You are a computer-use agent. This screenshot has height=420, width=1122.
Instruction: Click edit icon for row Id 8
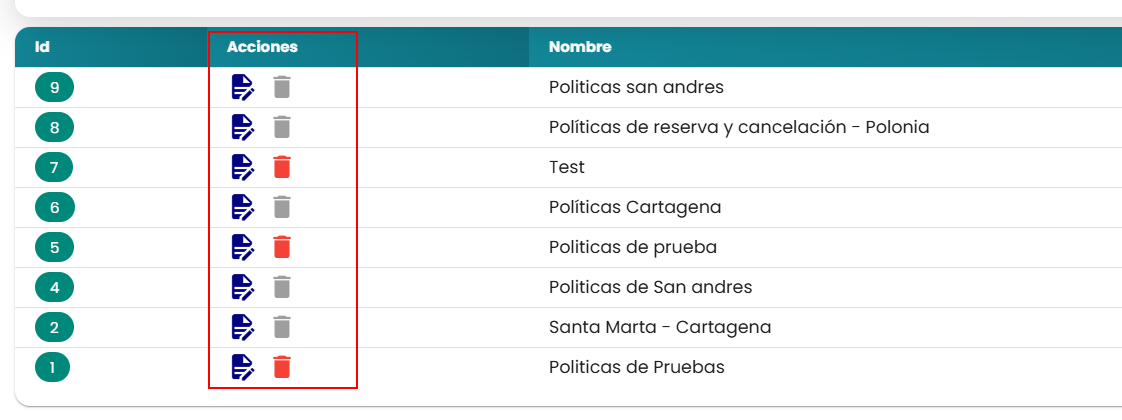243,127
